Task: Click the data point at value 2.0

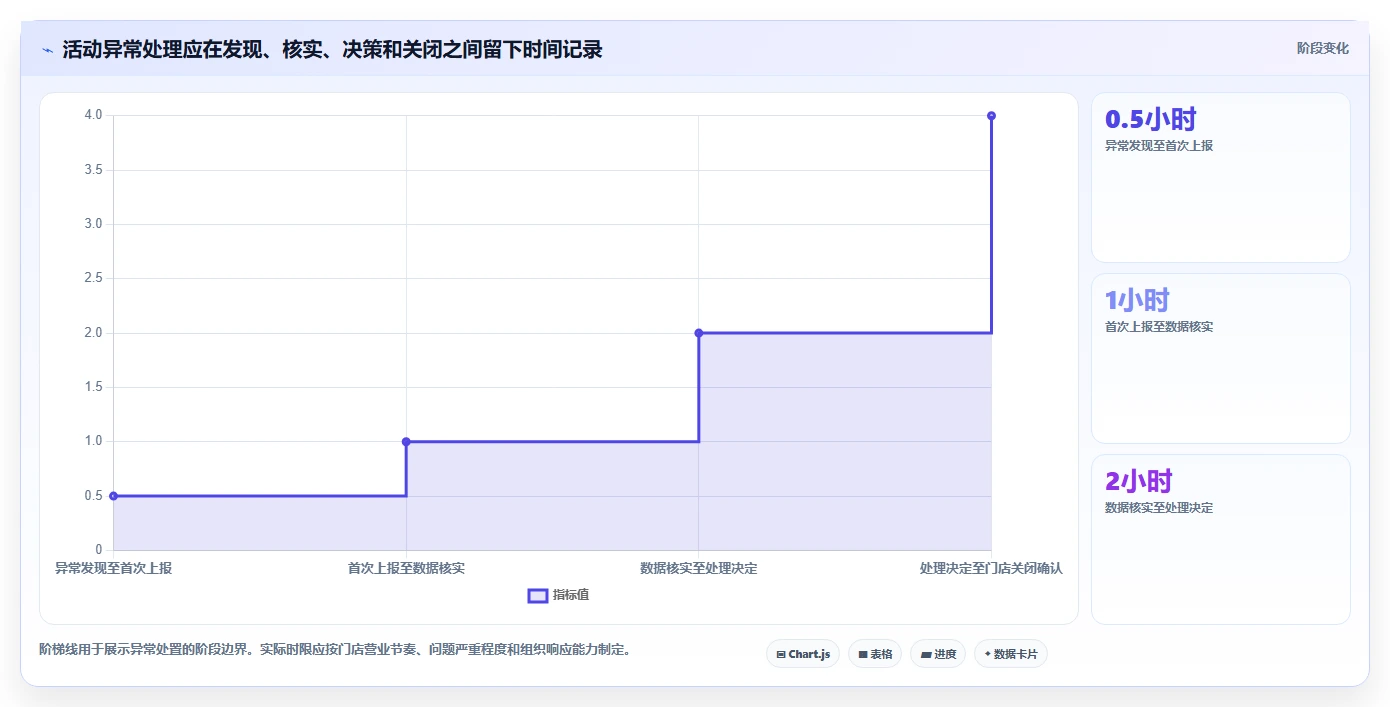Action: (x=699, y=333)
